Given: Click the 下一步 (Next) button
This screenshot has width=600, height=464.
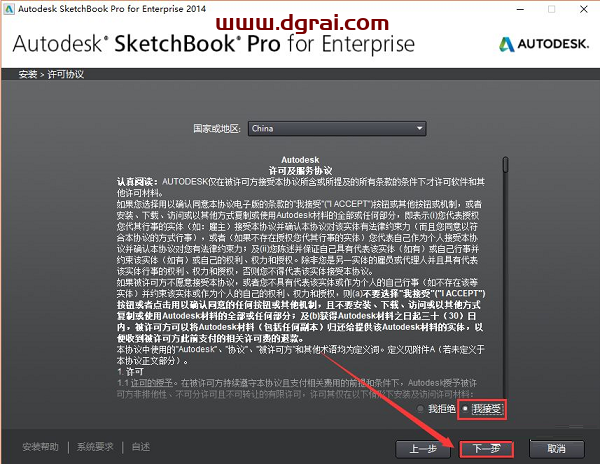Looking at the screenshot, I should 486,449.
